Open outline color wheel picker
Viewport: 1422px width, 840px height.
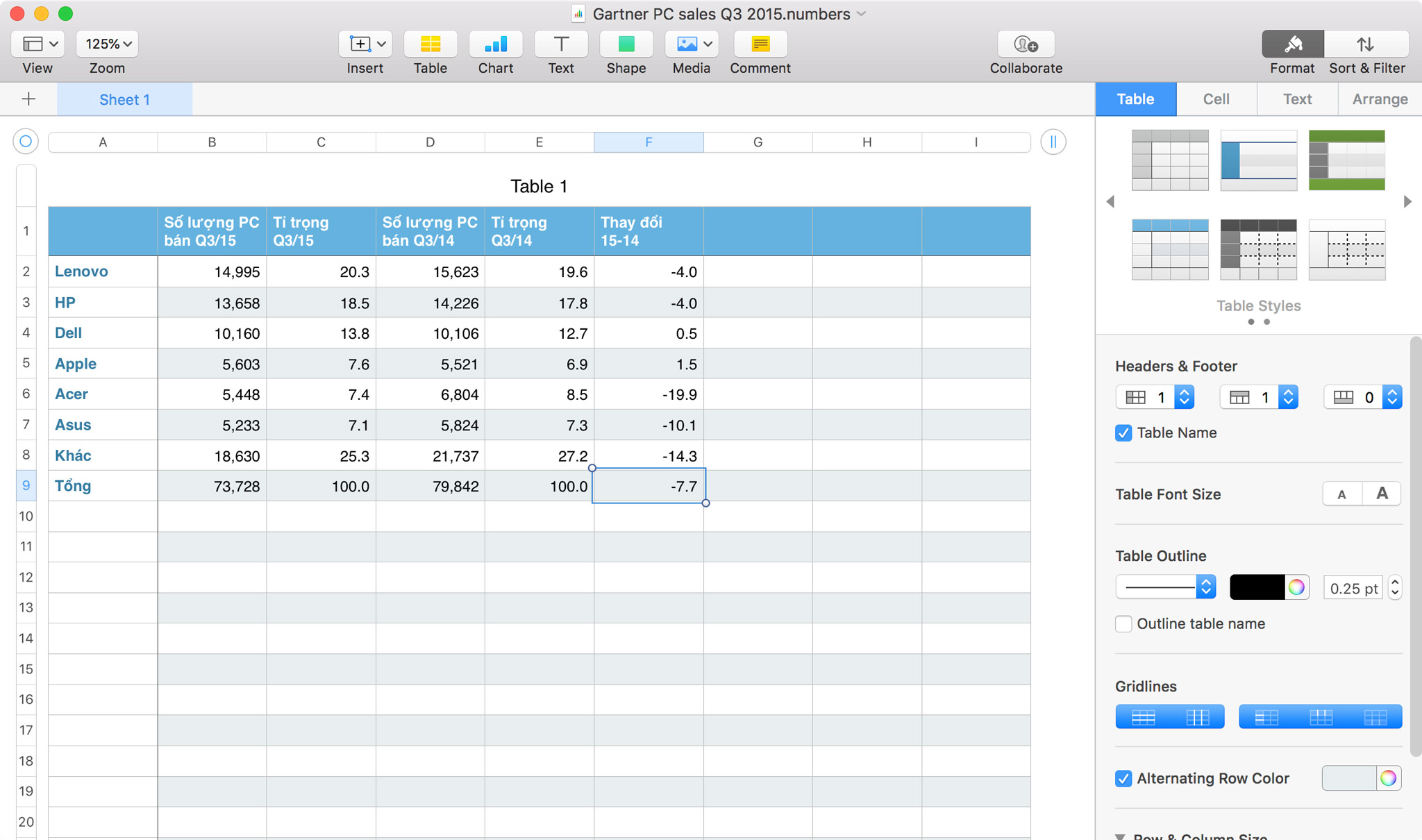[1296, 587]
